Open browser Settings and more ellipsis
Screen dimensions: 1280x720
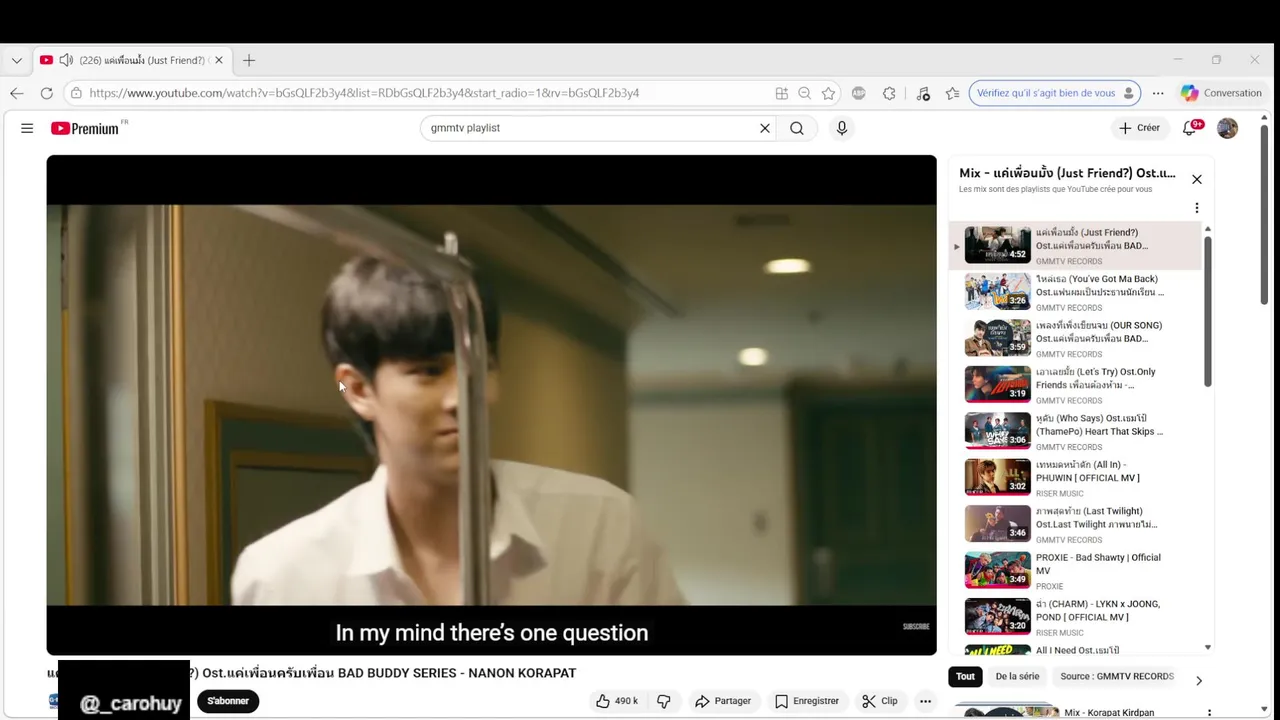(x=1158, y=93)
